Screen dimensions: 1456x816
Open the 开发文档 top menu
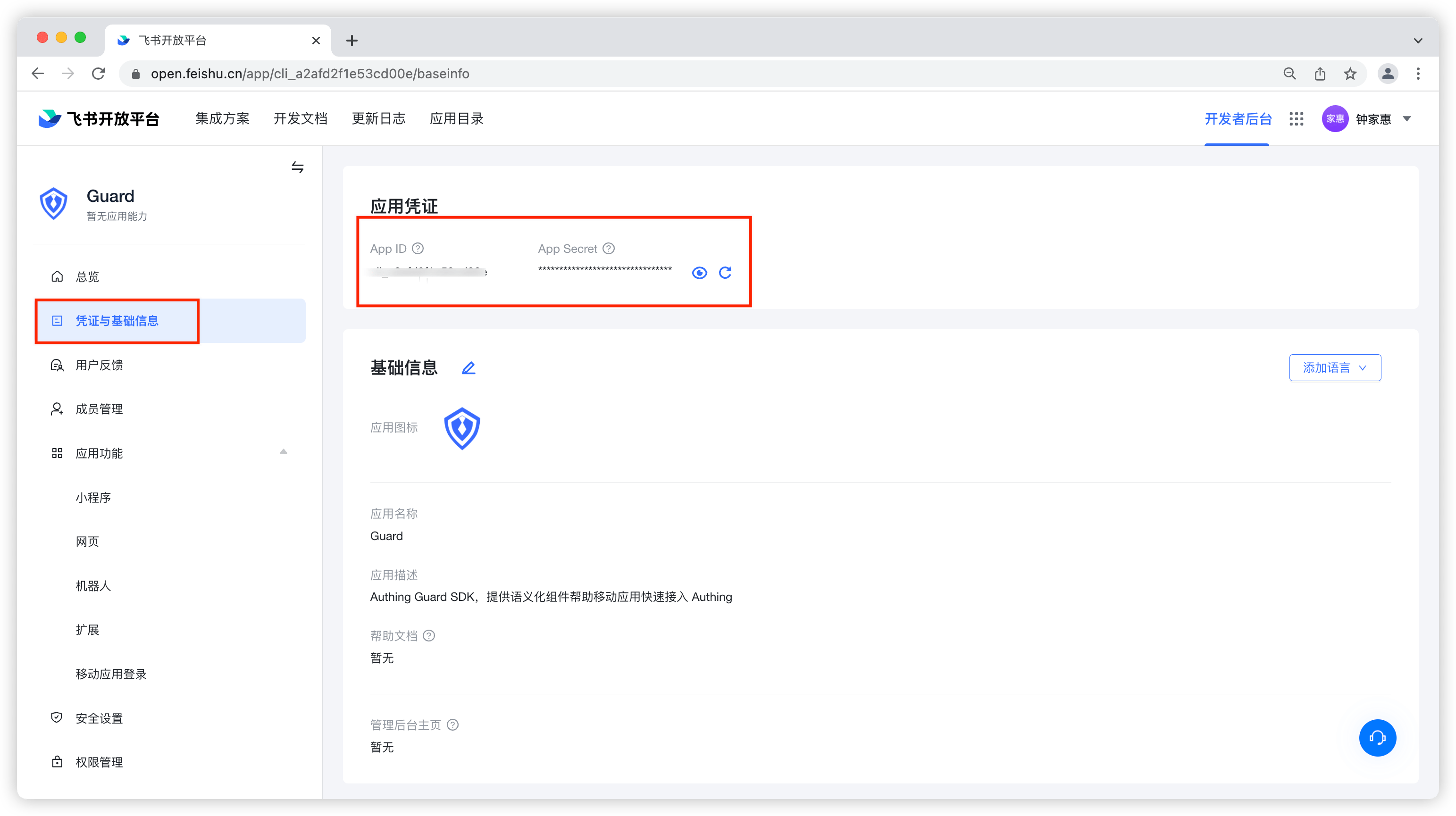300,119
